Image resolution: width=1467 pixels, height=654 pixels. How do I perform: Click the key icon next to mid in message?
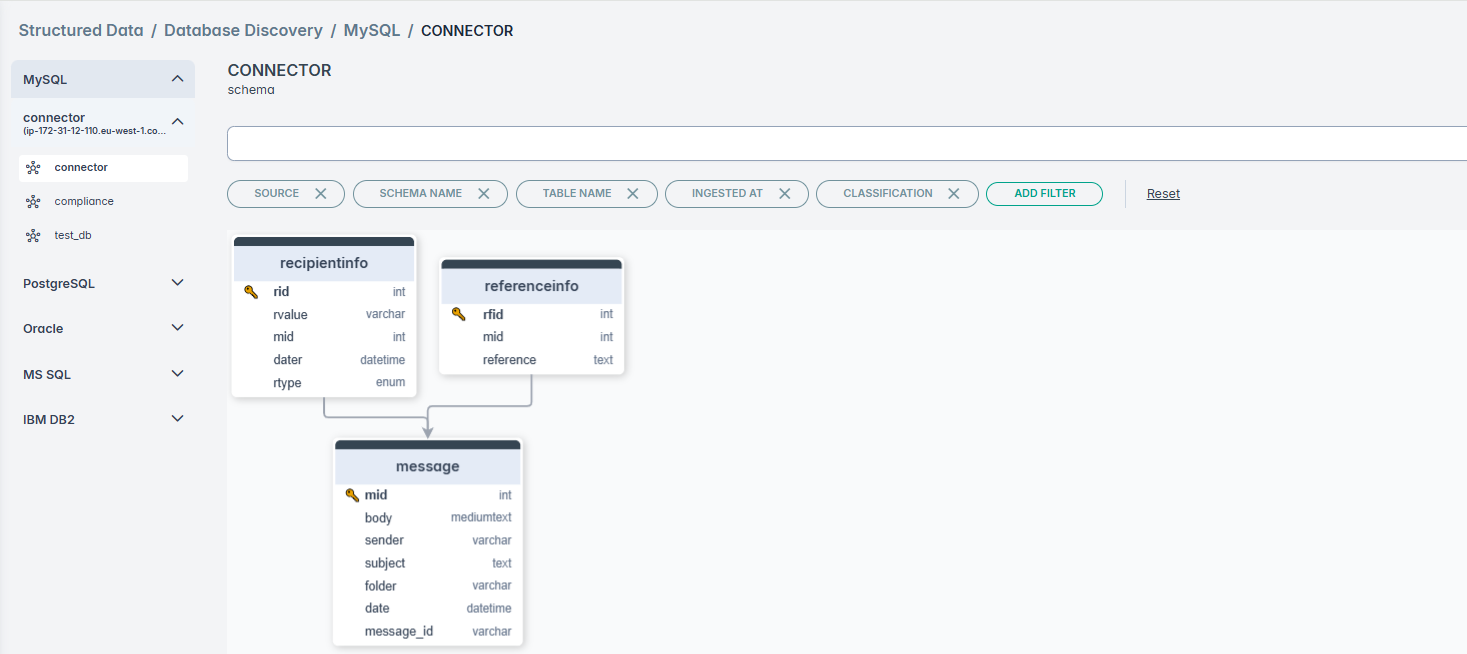click(x=352, y=495)
